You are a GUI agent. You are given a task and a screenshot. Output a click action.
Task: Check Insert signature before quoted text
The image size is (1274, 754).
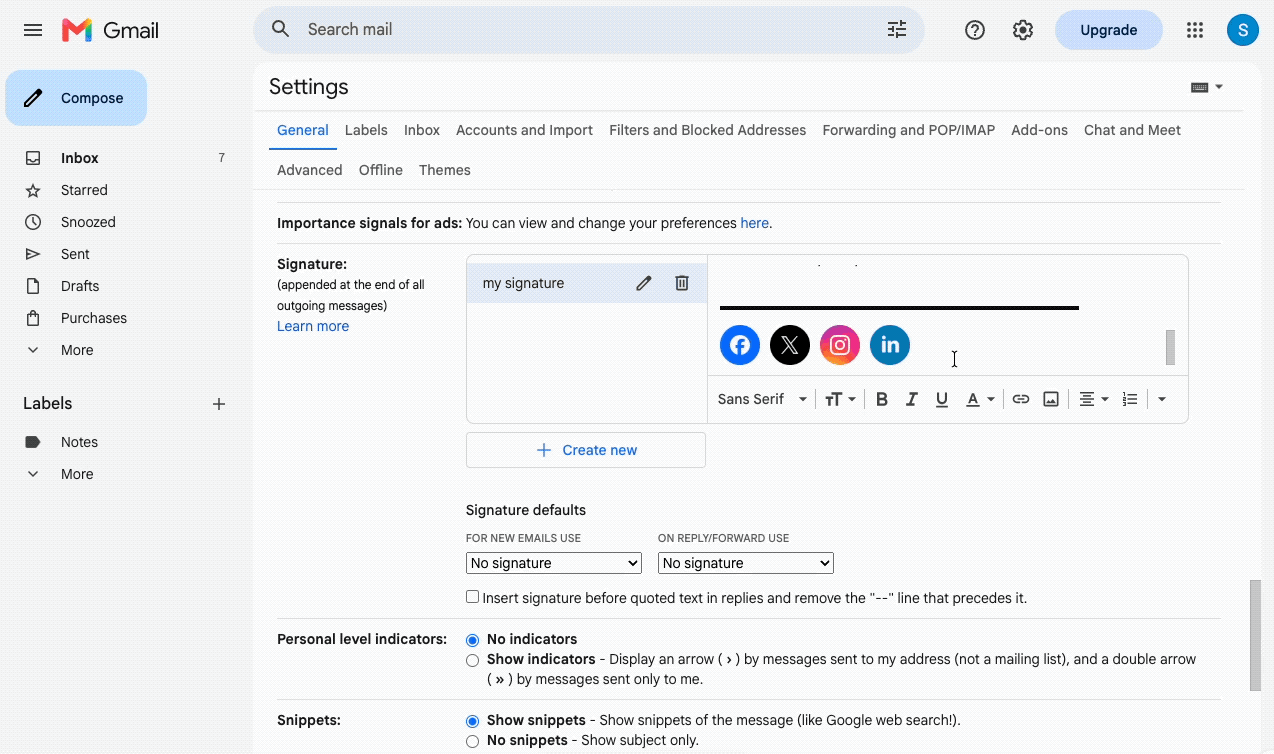(473, 597)
